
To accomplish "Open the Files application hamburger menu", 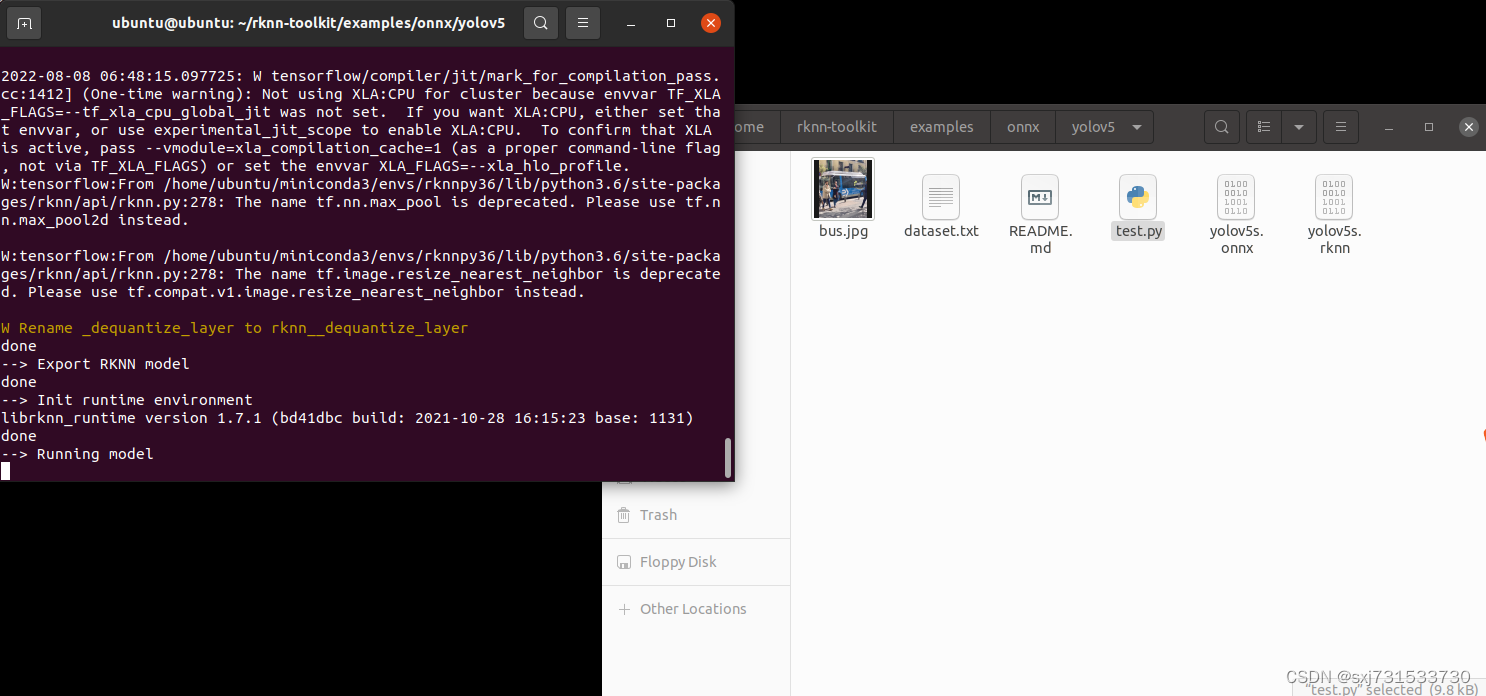I will (x=1340, y=127).
